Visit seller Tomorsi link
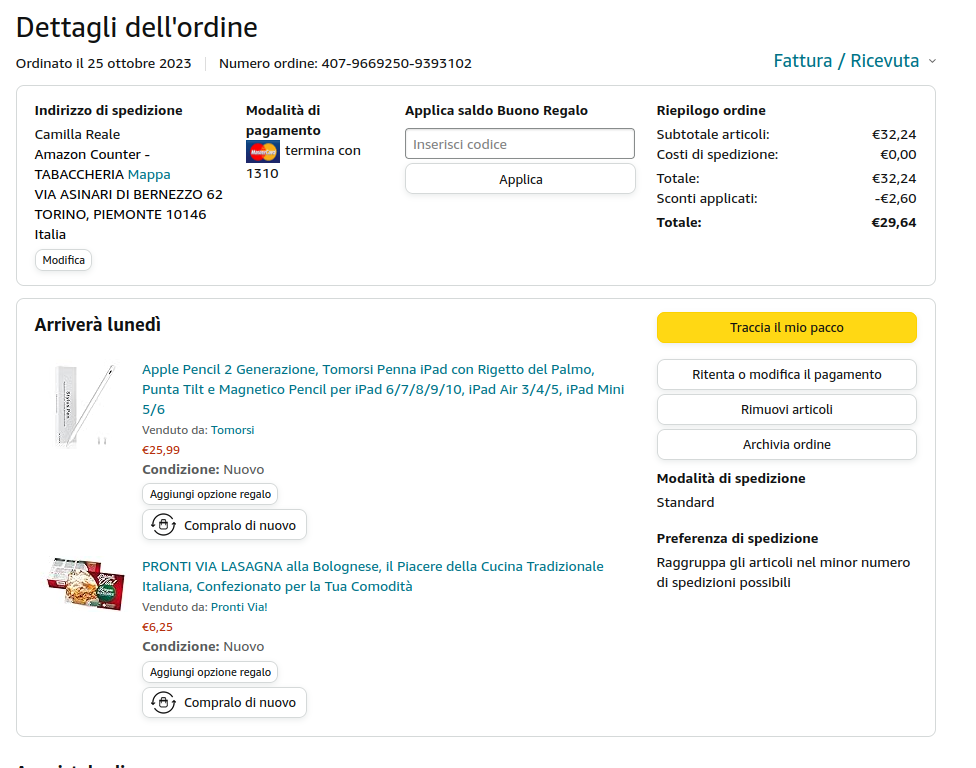Screen dimensions: 976x768 click(x=232, y=430)
